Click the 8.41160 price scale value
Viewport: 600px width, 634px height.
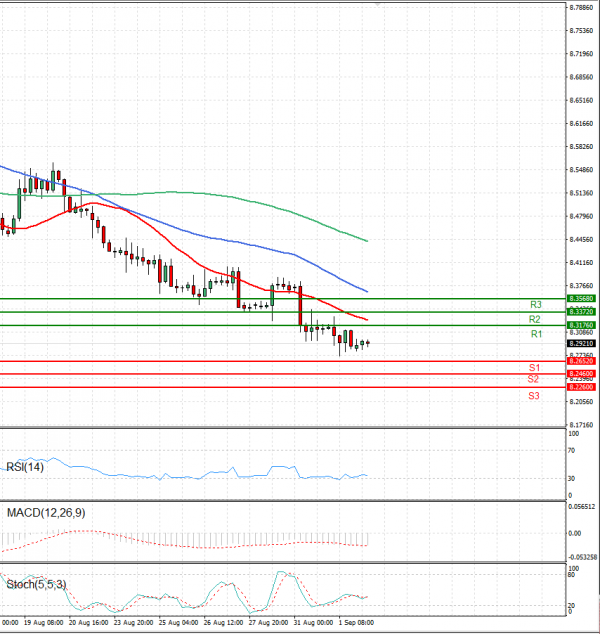click(581, 263)
